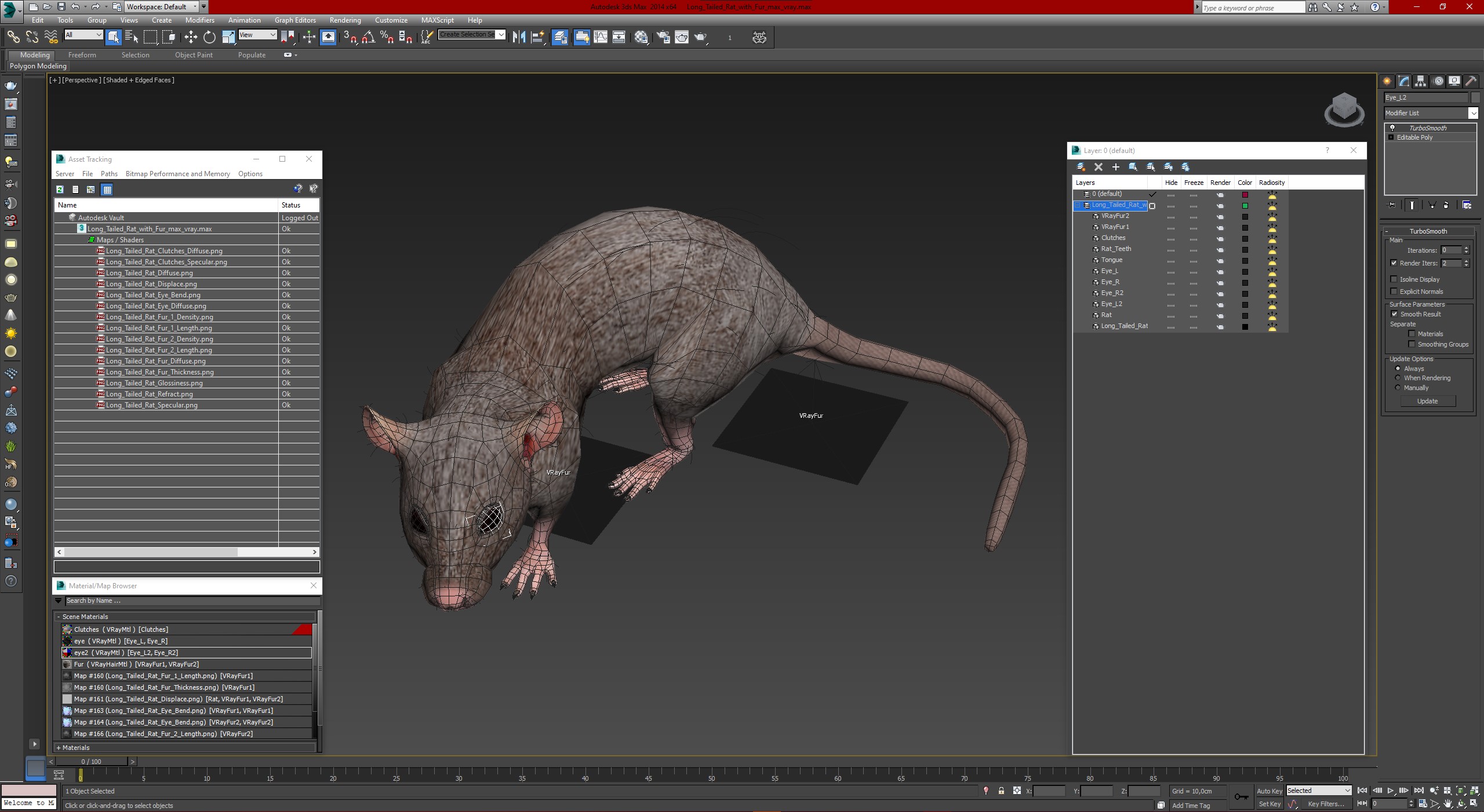The image size is (1484, 812).
Task: Check Separate by Smoothing Groups
Action: (1412, 344)
